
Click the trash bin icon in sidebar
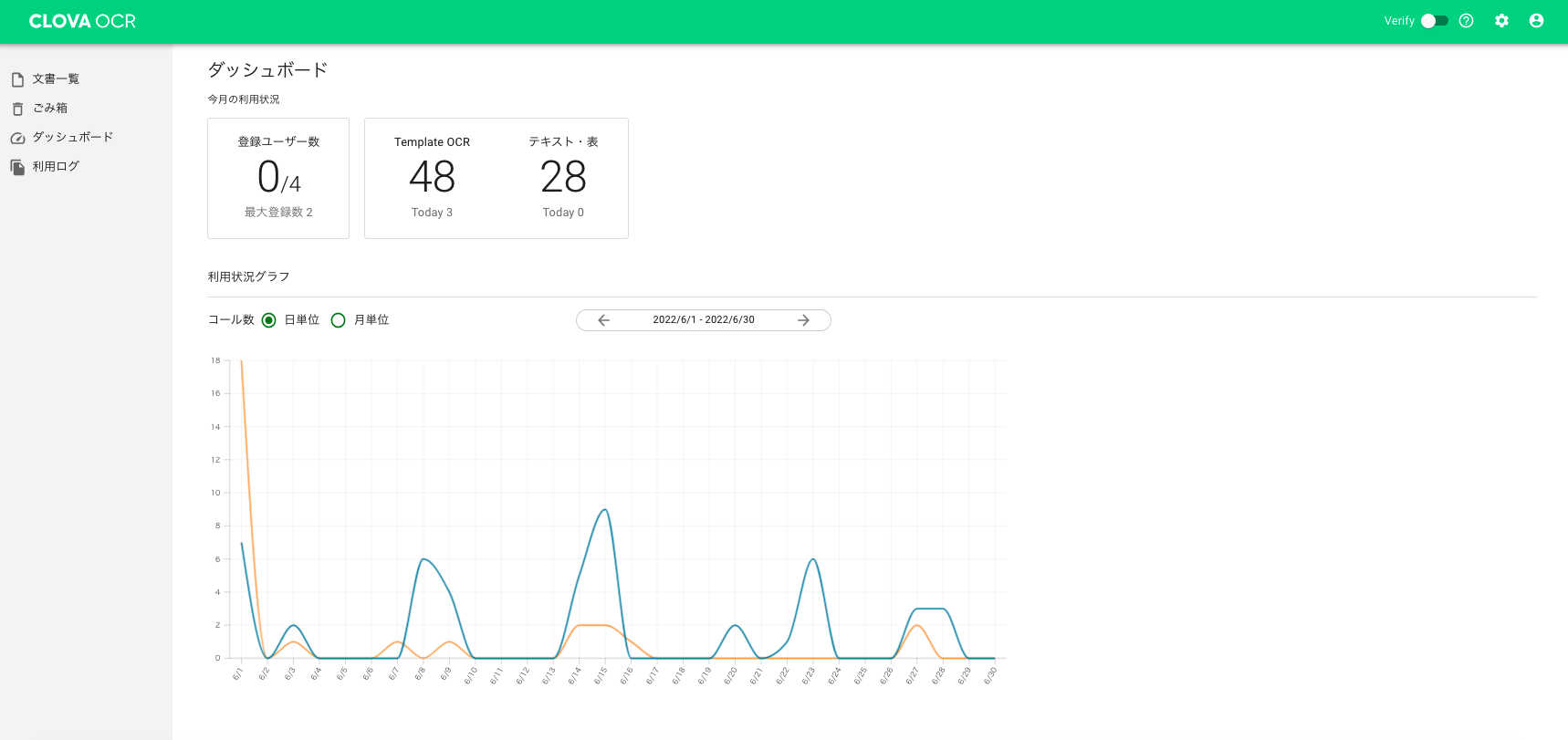tap(17, 109)
